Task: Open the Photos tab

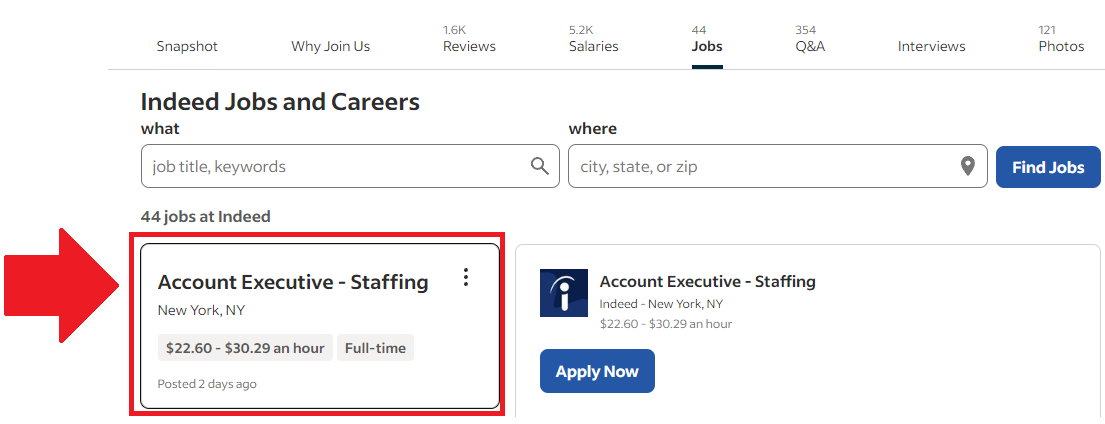Action: 1061,39
